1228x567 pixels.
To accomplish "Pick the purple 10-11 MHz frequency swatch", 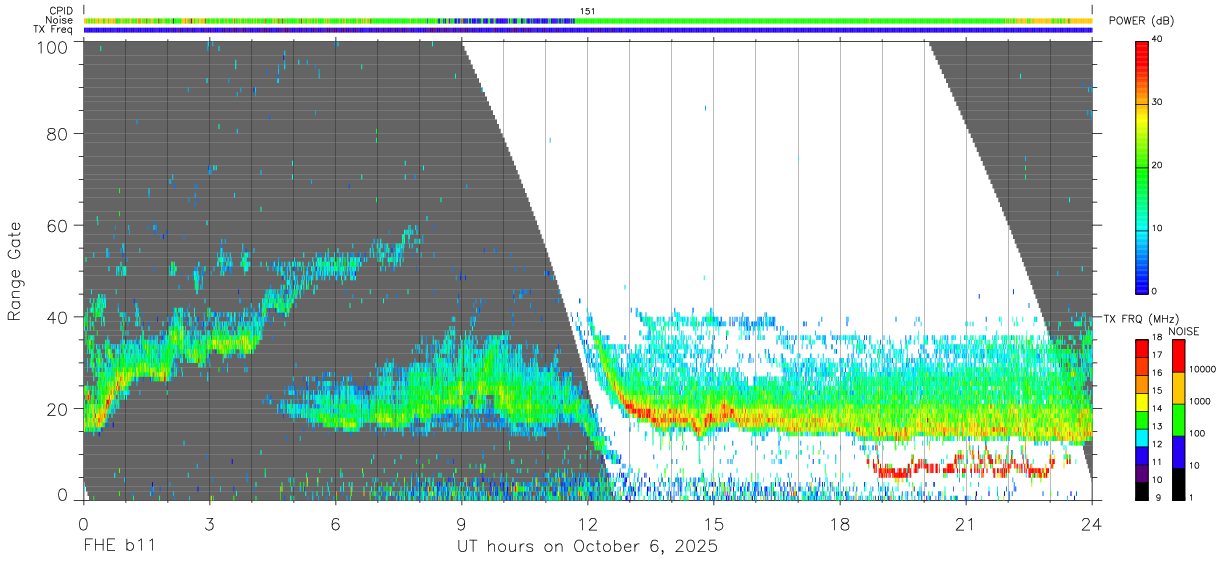I will pos(1142,472).
